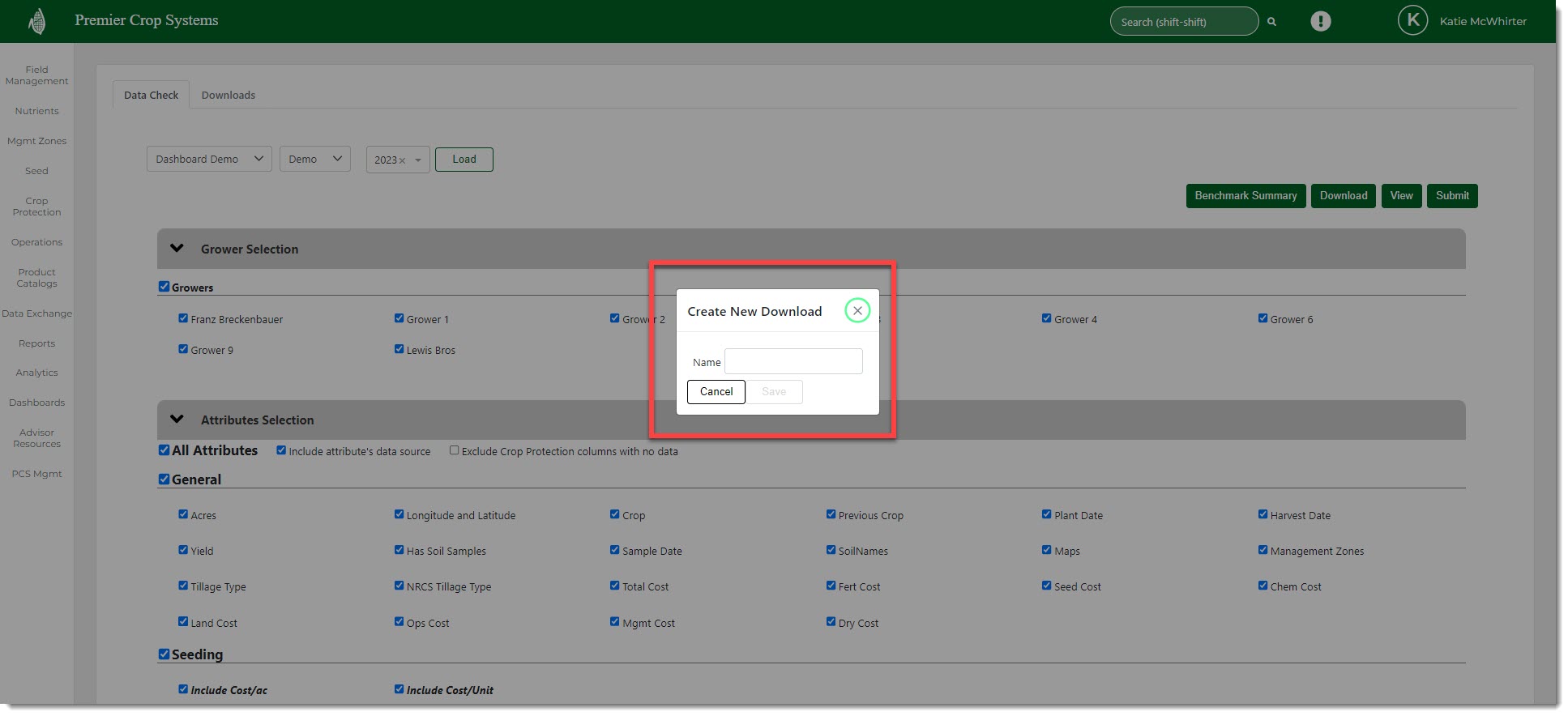Open the alert exclamation notification icon

coord(1320,22)
